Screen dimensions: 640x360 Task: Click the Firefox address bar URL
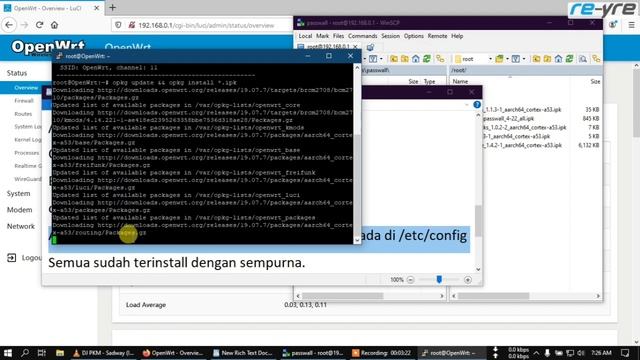click(x=206, y=25)
